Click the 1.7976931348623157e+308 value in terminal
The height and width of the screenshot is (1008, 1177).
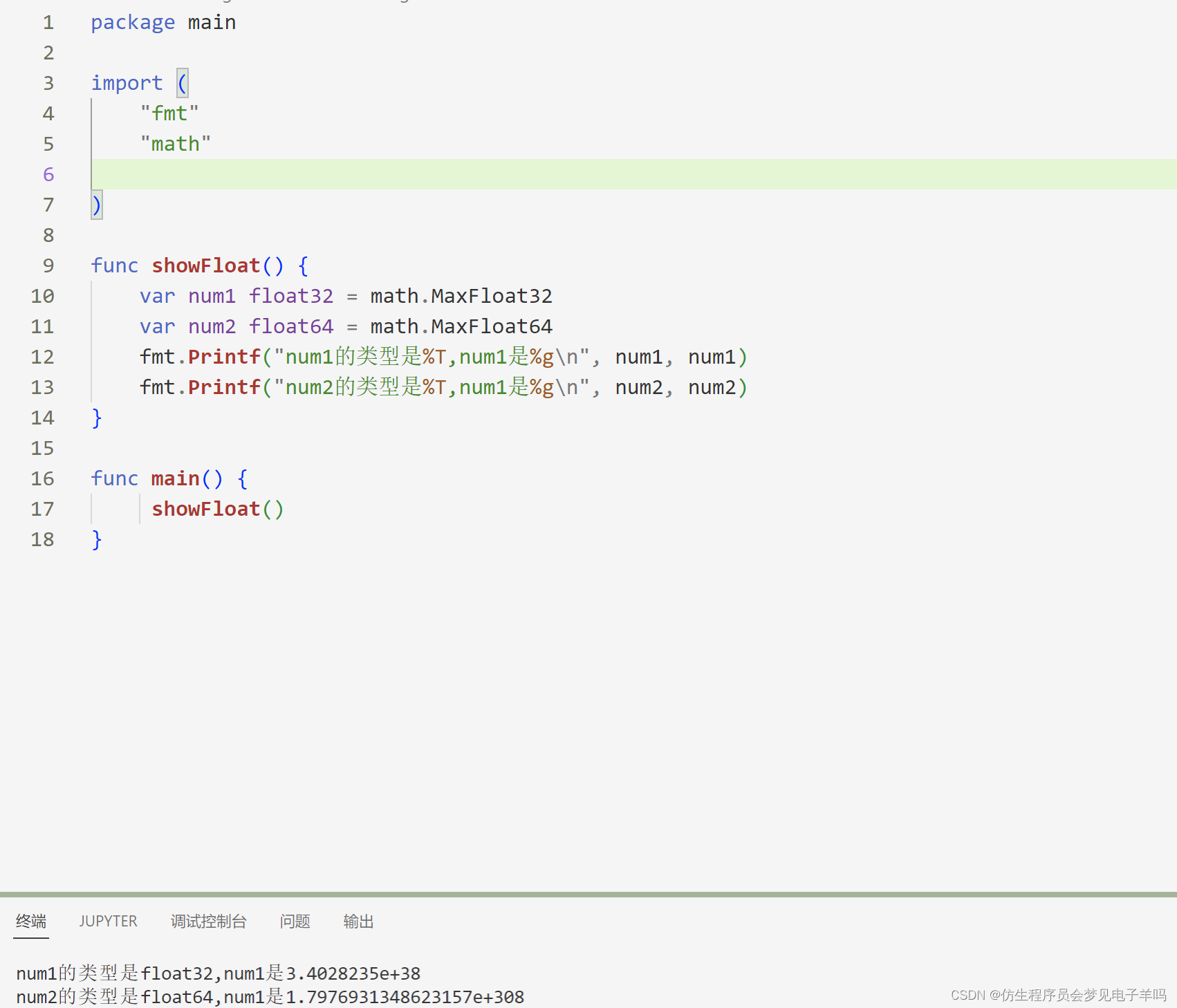click(405, 997)
